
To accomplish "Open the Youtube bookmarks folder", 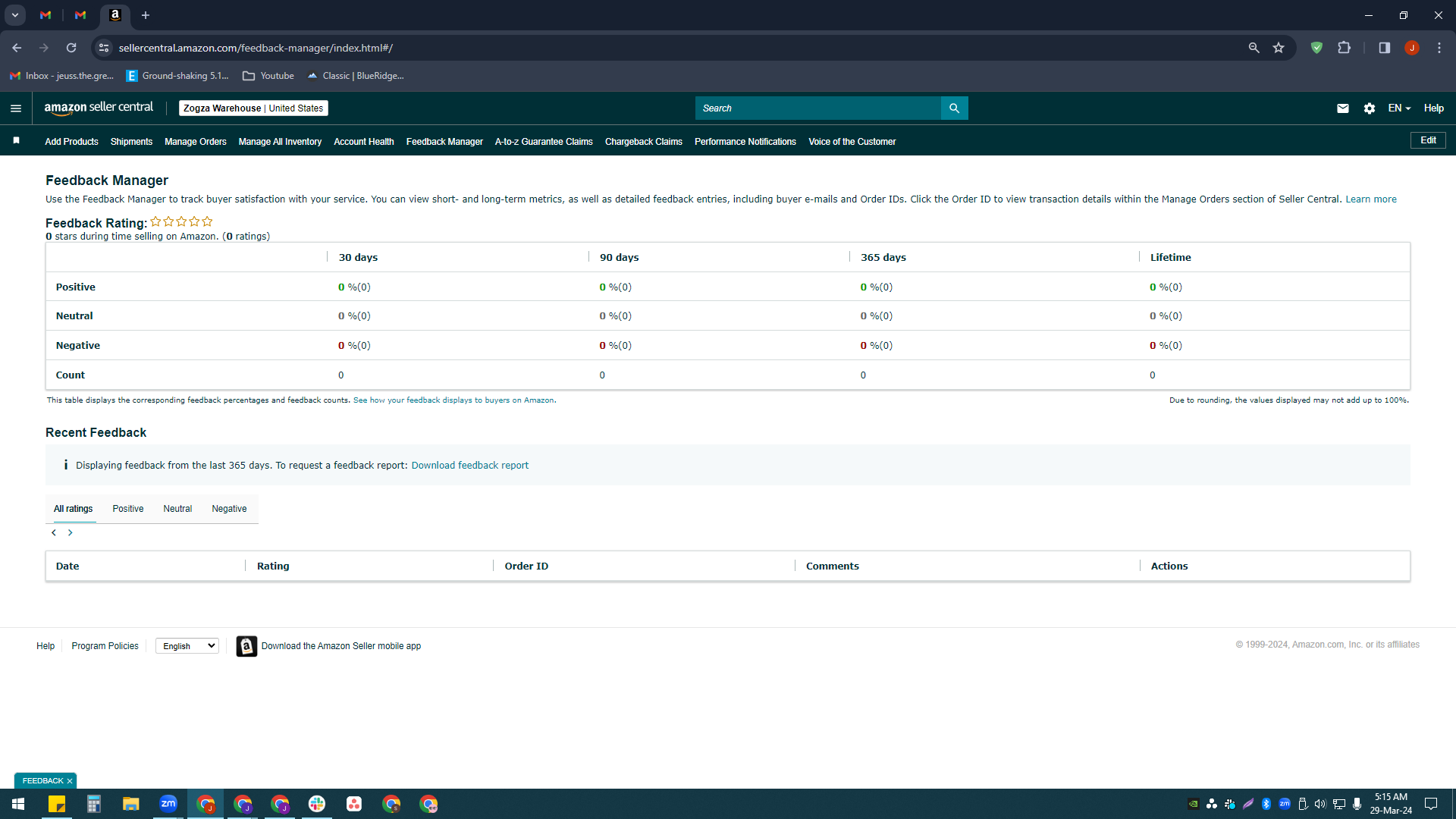I will point(268,76).
